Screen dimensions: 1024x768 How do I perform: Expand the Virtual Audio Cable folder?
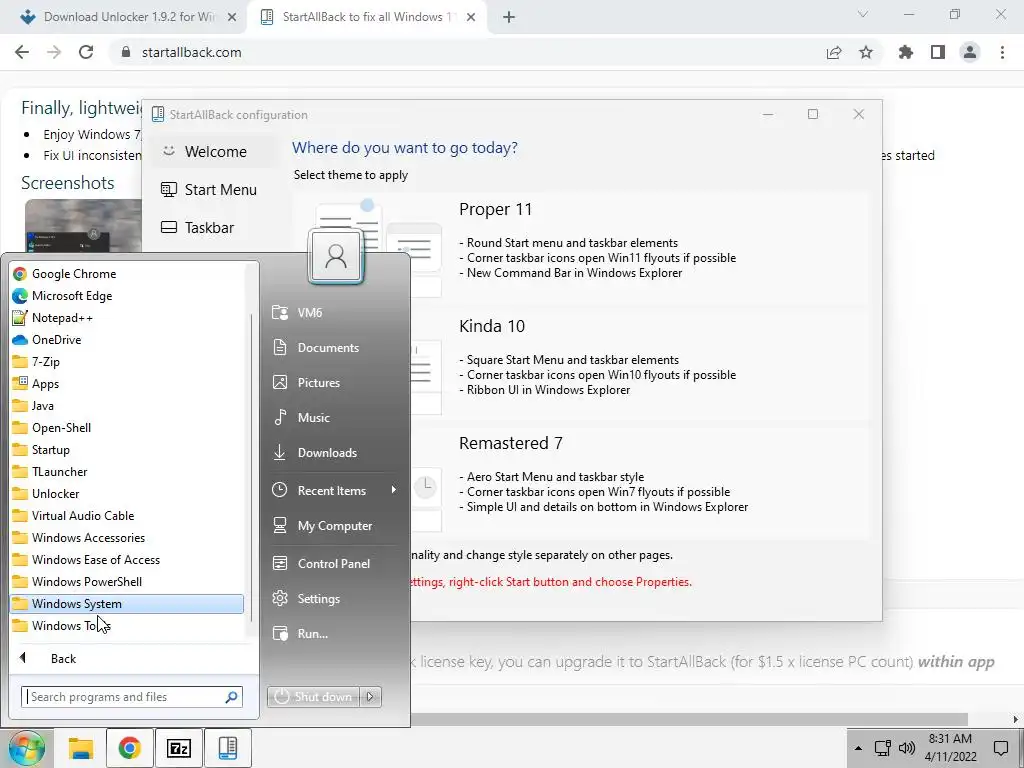click(127, 516)
